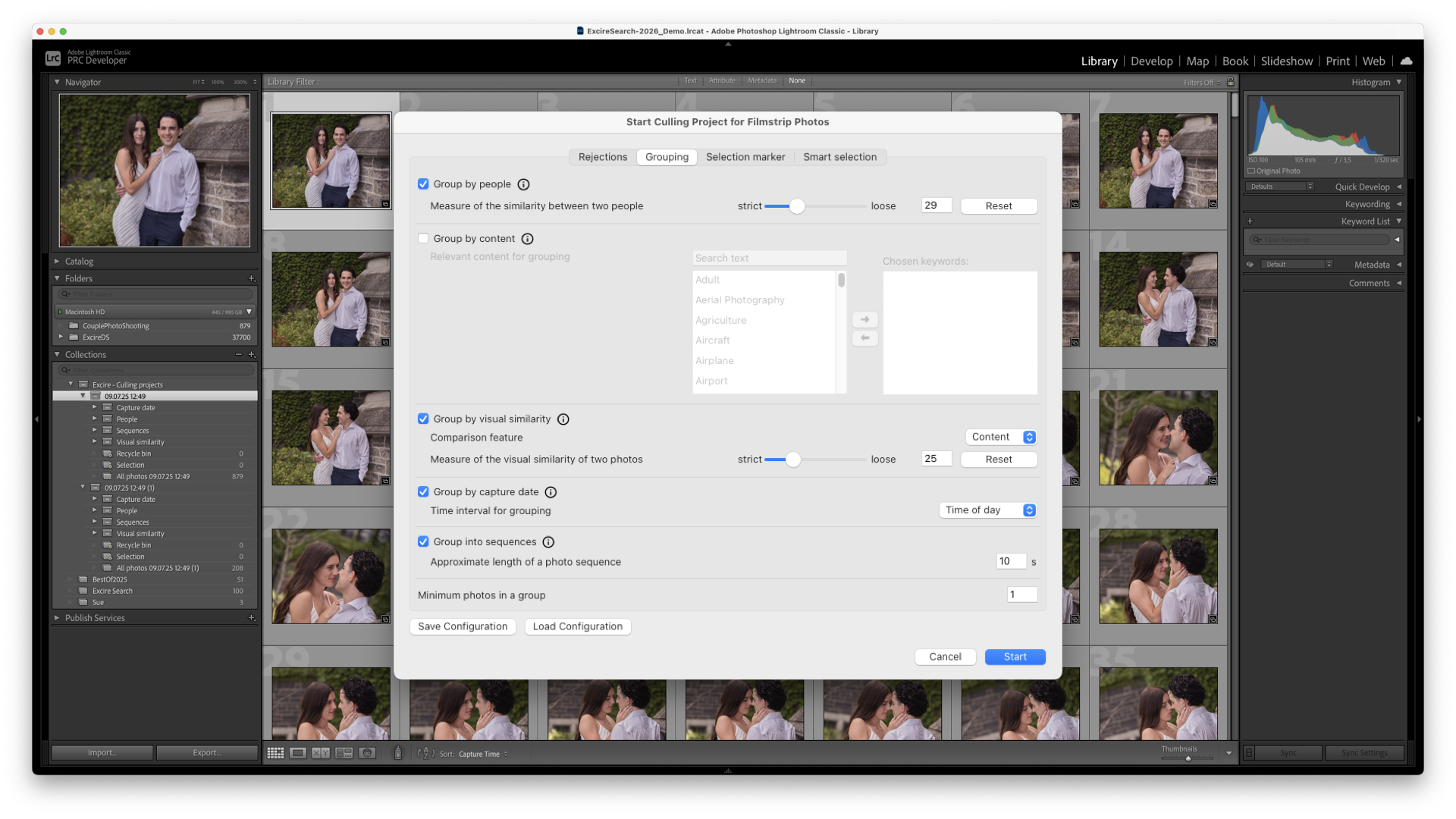Viewport: 1456px width, 819px height.
Task: Enable Group by content checkbox
Action: [x=423, y=238]
